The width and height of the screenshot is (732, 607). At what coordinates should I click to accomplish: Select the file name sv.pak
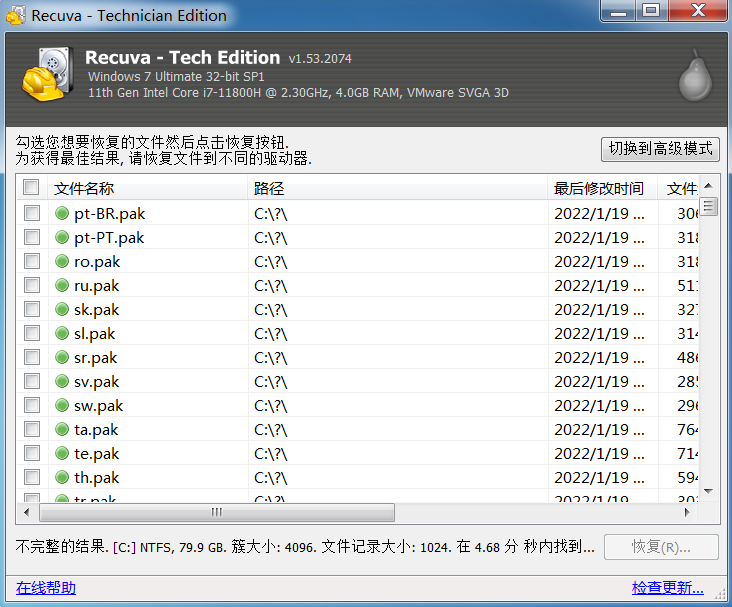tap(97, 382)
